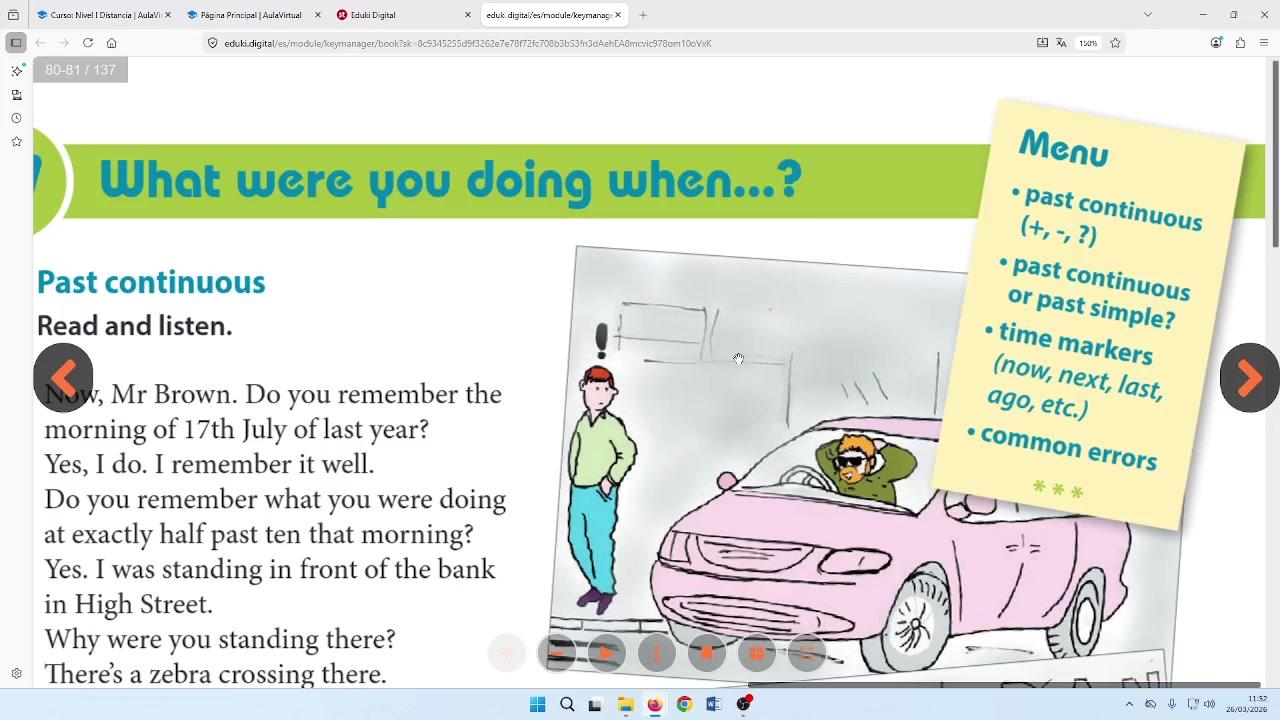
Task: Reload the page with refresh button
Action: click(88, 43)
